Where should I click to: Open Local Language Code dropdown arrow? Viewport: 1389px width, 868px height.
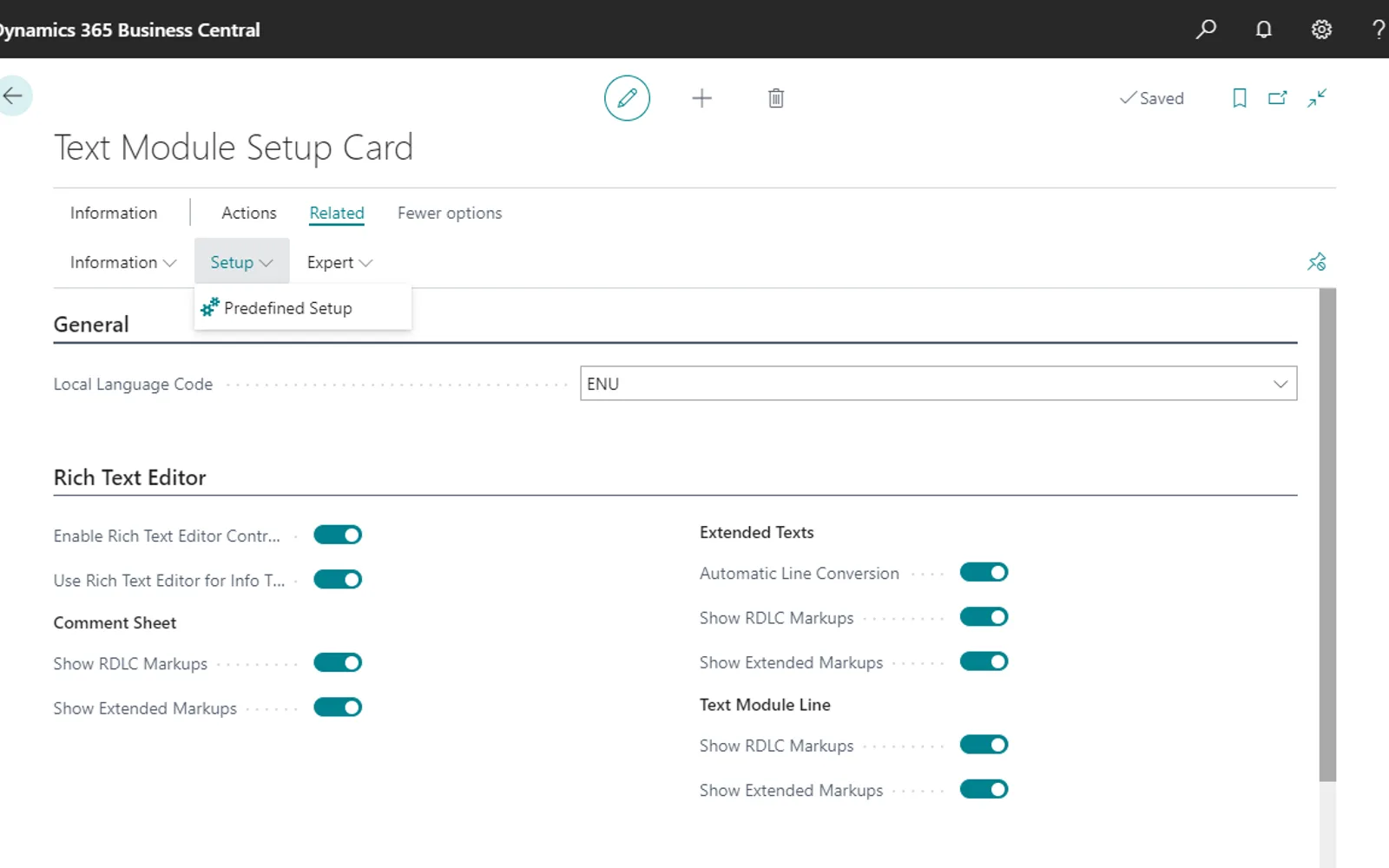1280,384
